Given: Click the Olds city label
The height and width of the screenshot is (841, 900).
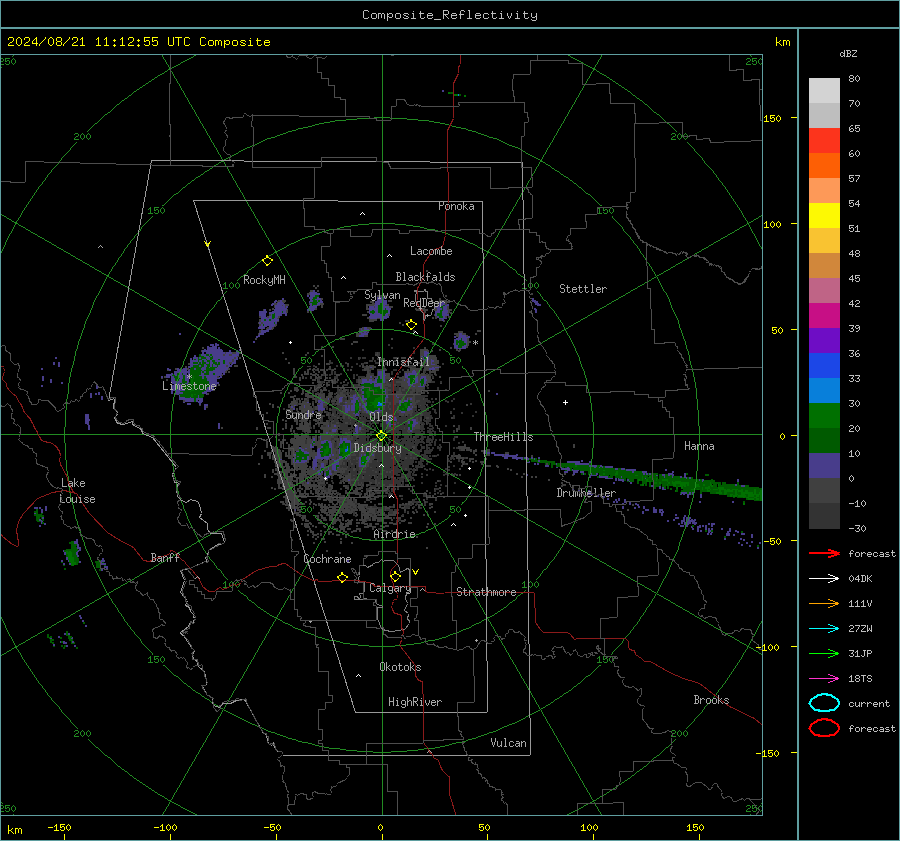Looking at the screenshot, I should (x=381, y=417).
